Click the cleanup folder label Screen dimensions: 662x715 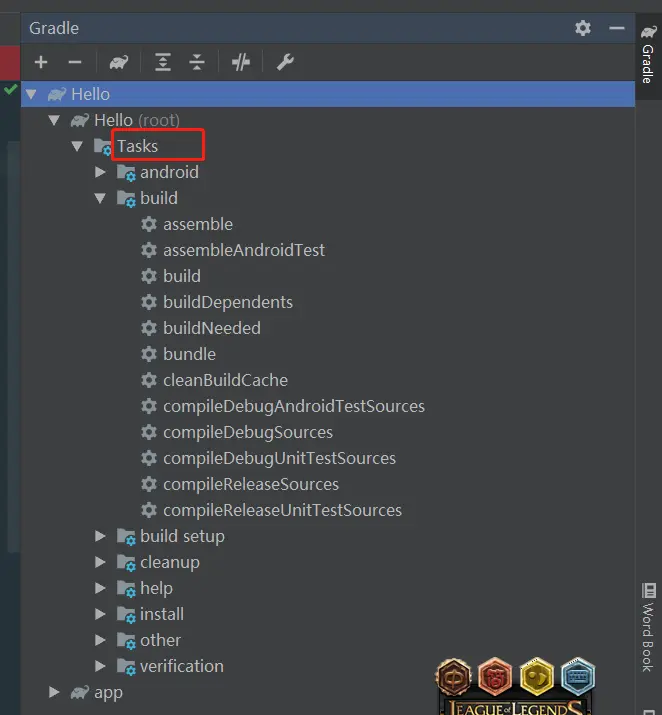click(x=170, y=562)
